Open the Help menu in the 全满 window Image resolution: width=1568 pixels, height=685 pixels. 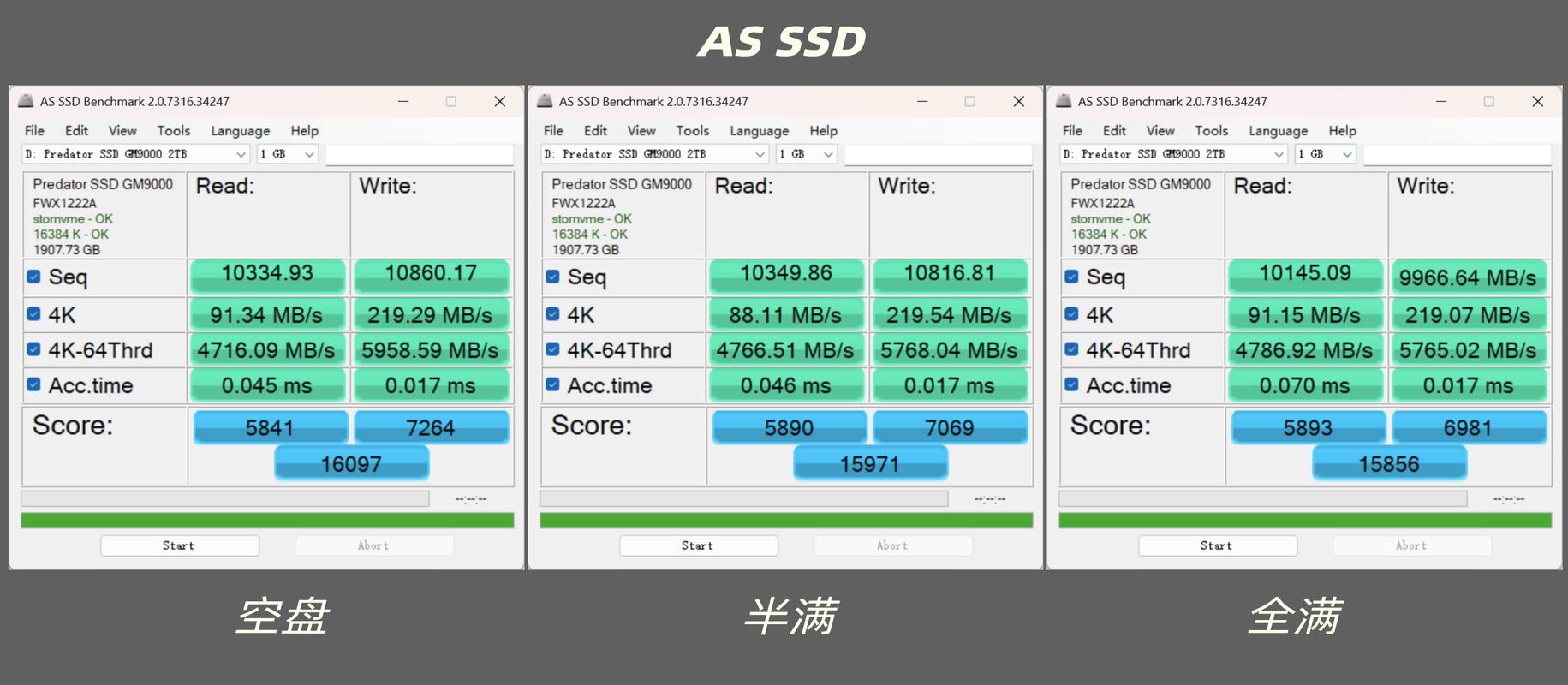coord(1343,131)
